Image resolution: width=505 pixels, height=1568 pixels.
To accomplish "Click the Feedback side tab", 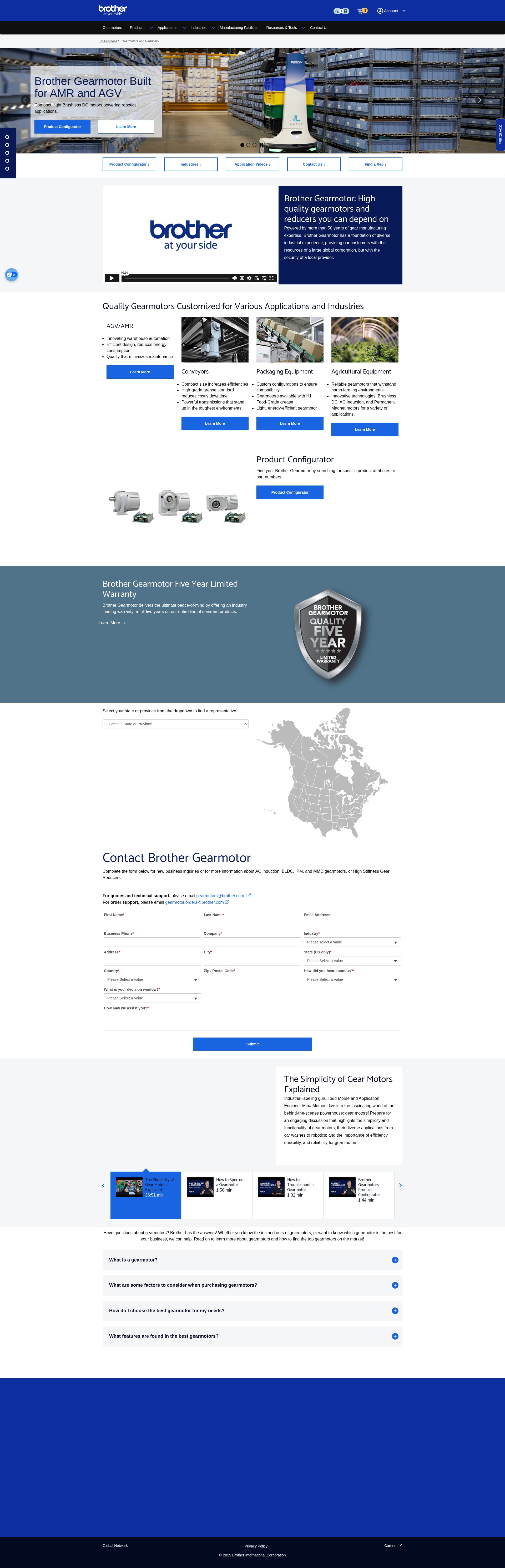I will pyautogui.click(x=501, y=135).
